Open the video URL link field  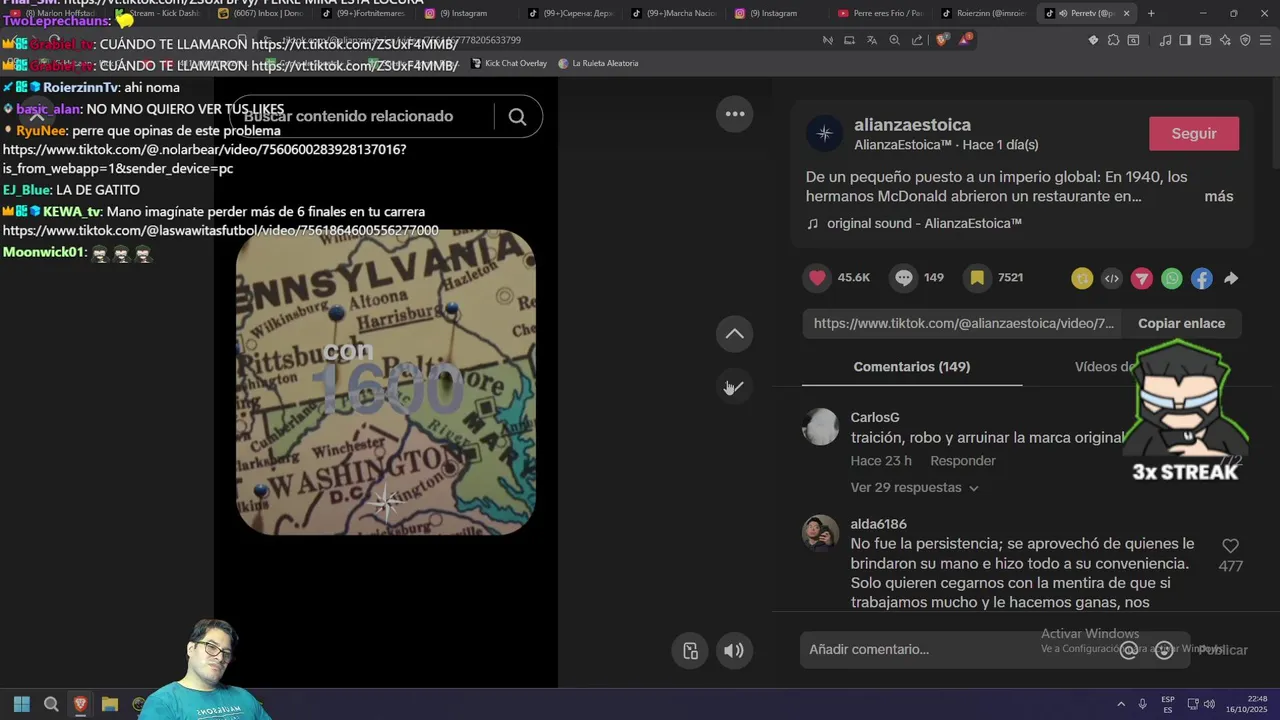click(963, 324)
